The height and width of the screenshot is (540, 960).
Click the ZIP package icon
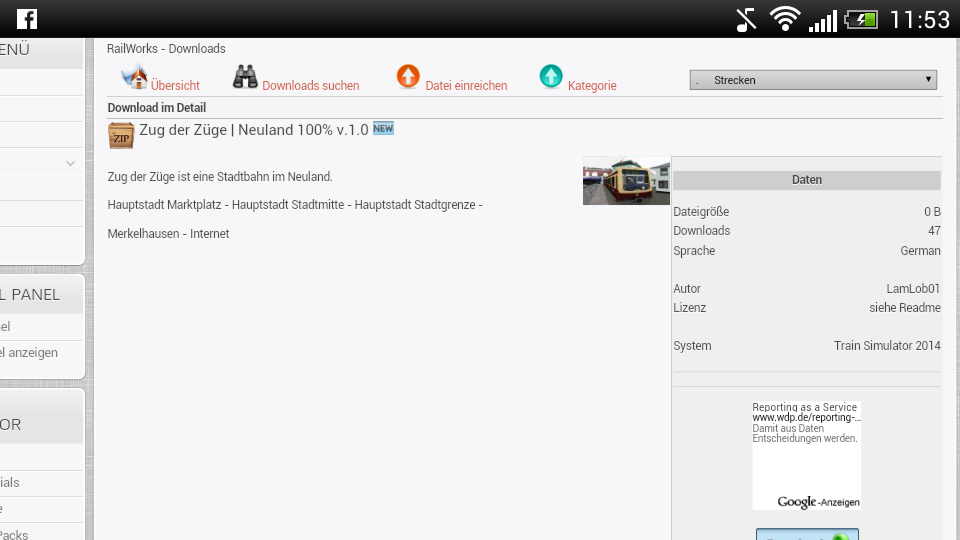121,135
